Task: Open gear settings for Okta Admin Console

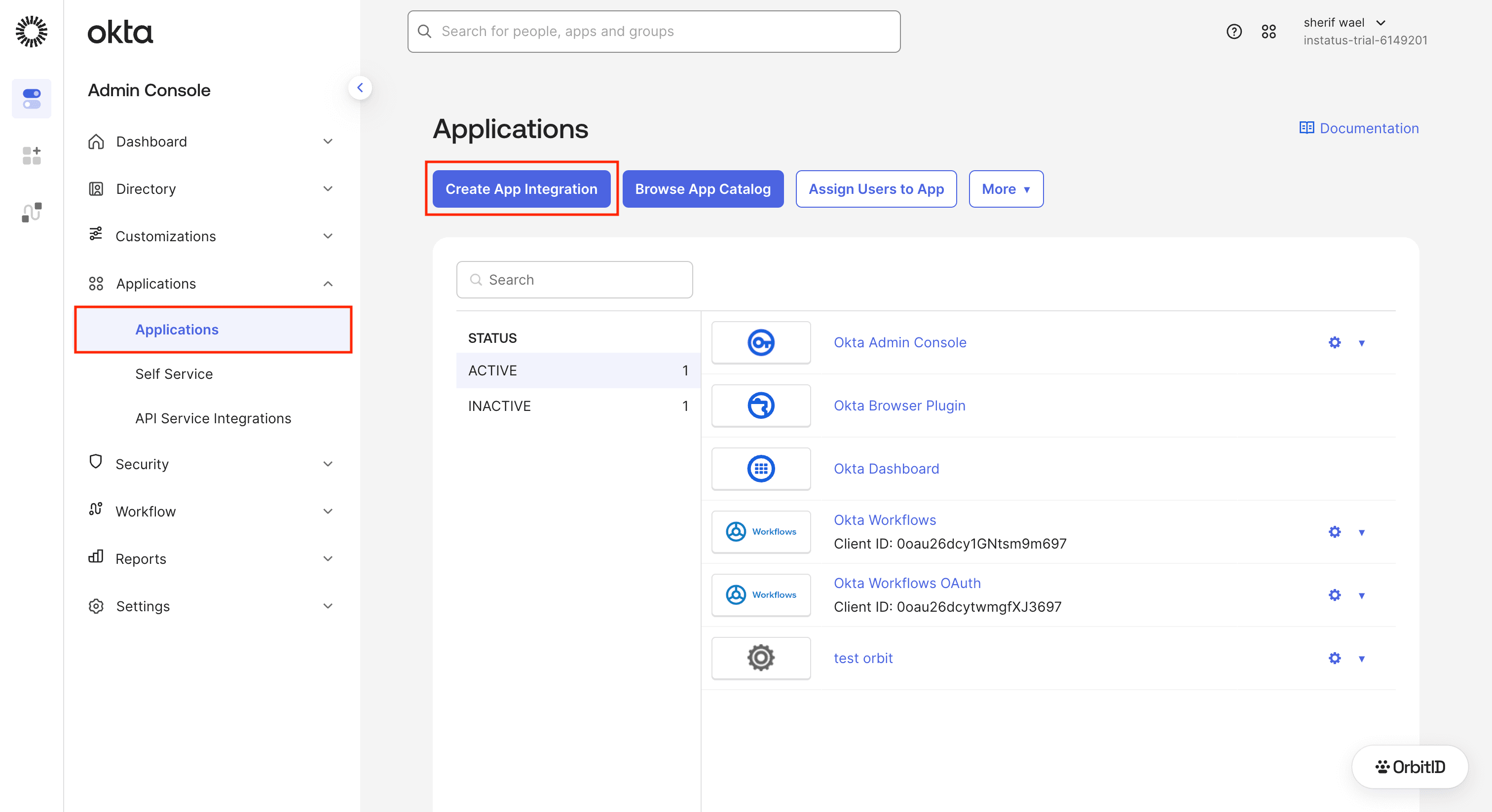Action: [1335, 342]
